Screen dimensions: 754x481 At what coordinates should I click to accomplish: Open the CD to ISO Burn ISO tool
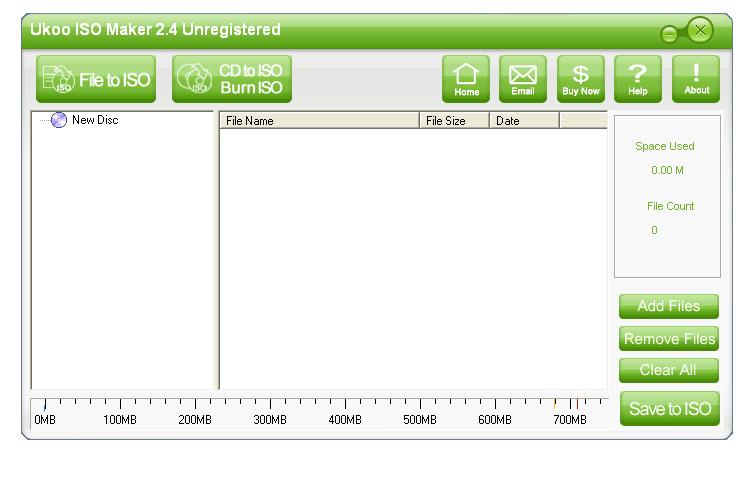click(x=232, y=80)
